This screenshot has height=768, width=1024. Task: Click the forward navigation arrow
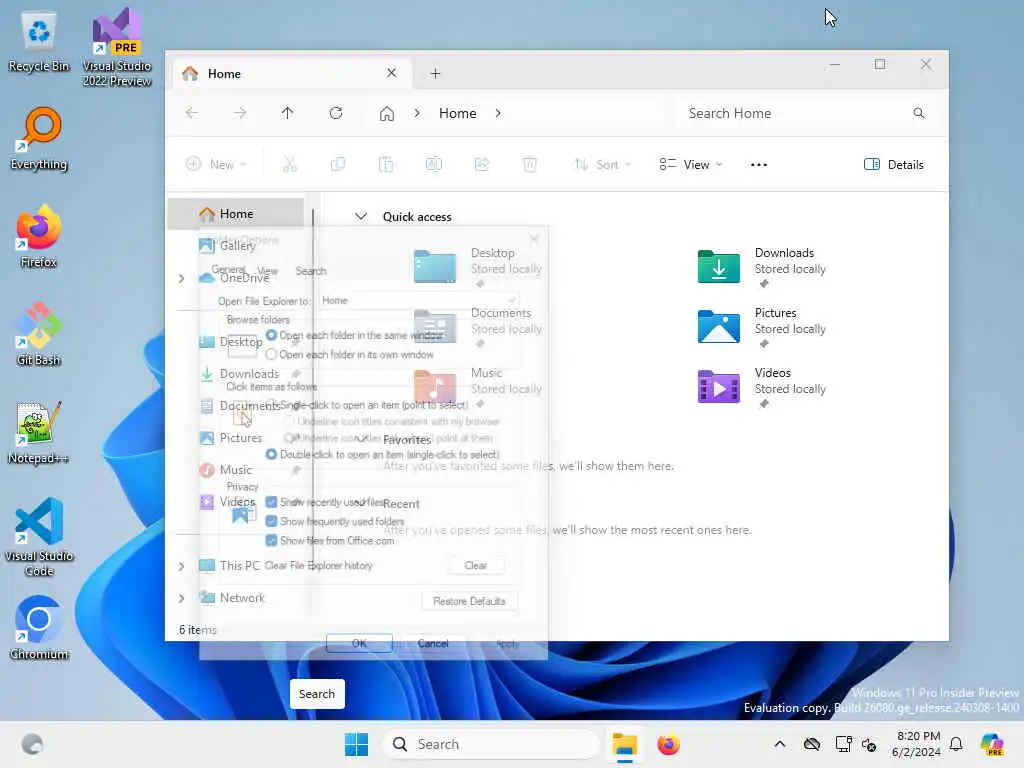pyautogui.click(x=240, y=113)
